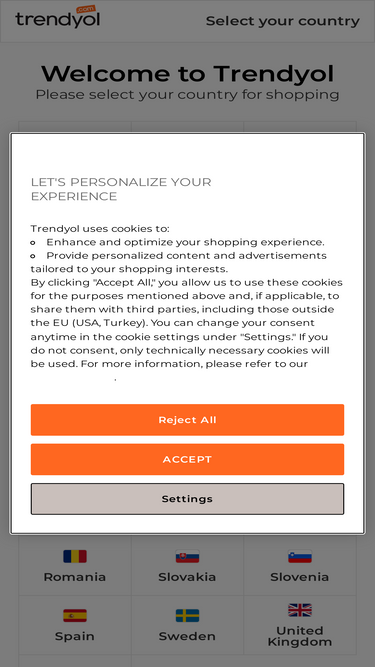375x667 pixels.
Task: Pick the United Kingdom flag icon
Action: [x=300, y=610]
